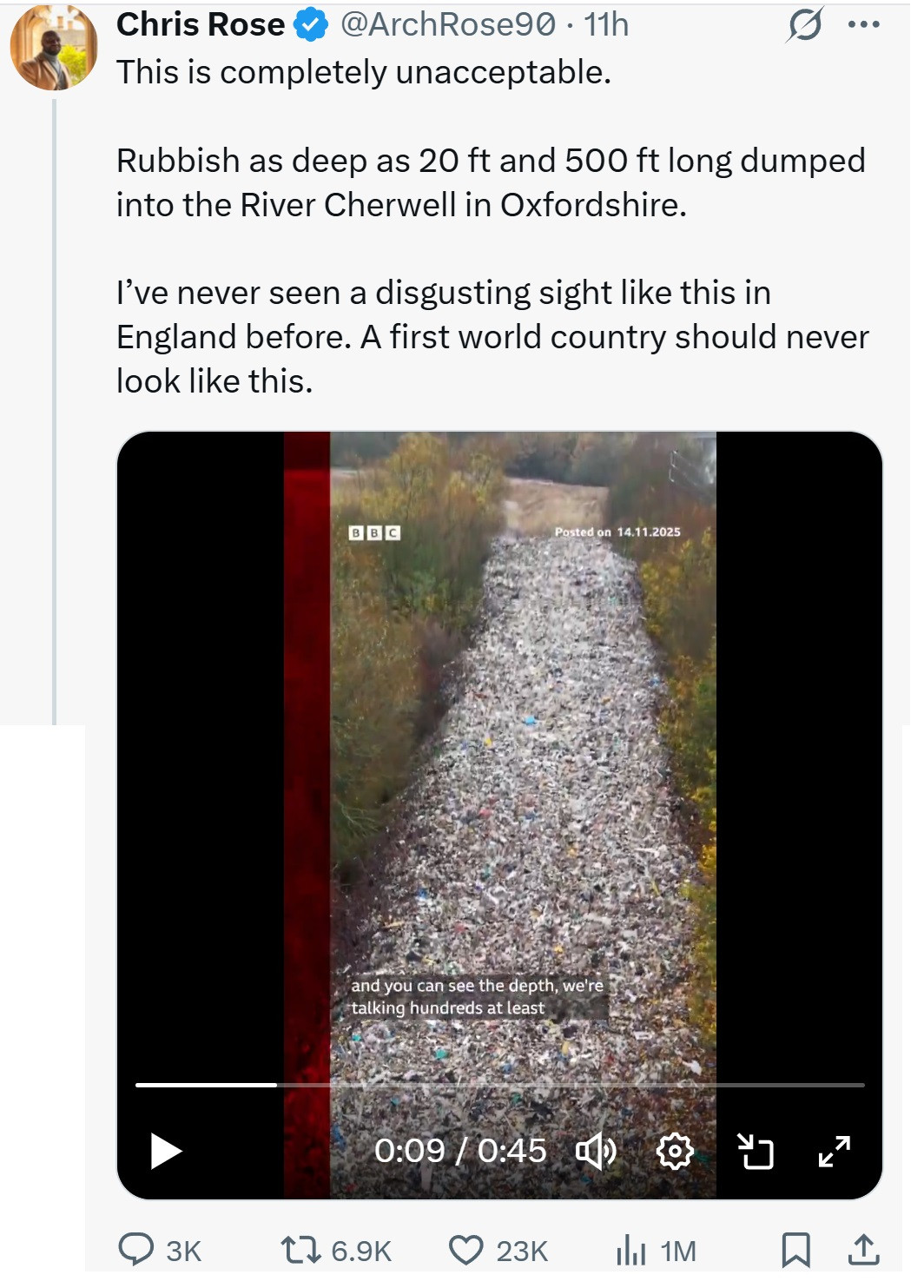Enter fullscreen video mode
The width and height of the screenshot is (924, 1288).
[835, 1151]
